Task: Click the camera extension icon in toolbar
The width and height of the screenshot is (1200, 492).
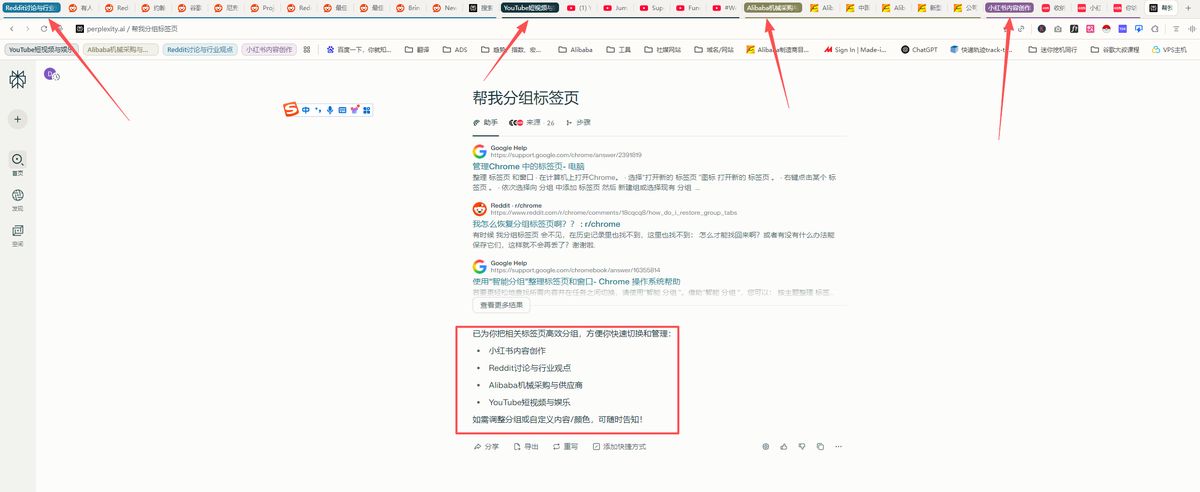Action: point(1058,29)
